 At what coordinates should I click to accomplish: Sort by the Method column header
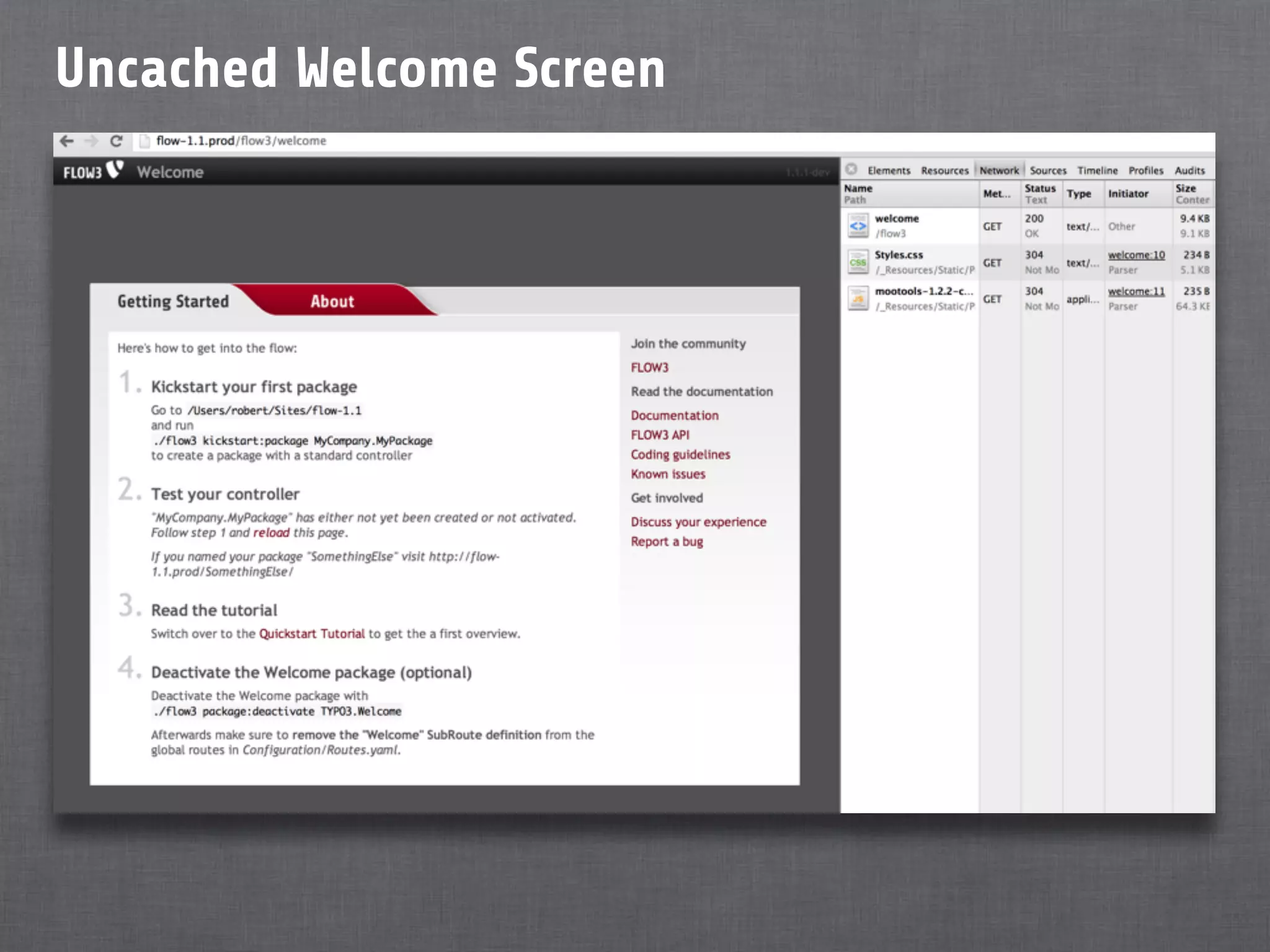(1000, 194)
